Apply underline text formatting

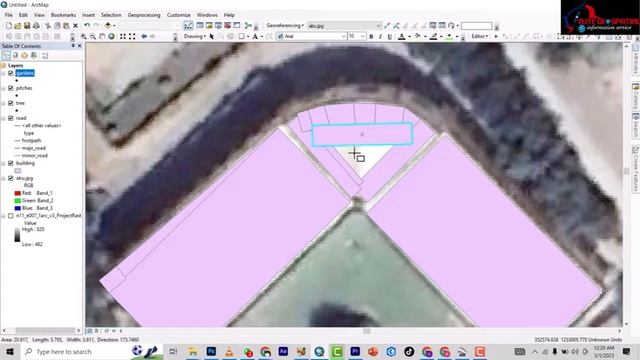pyautogui.click(x=390, y=36)
